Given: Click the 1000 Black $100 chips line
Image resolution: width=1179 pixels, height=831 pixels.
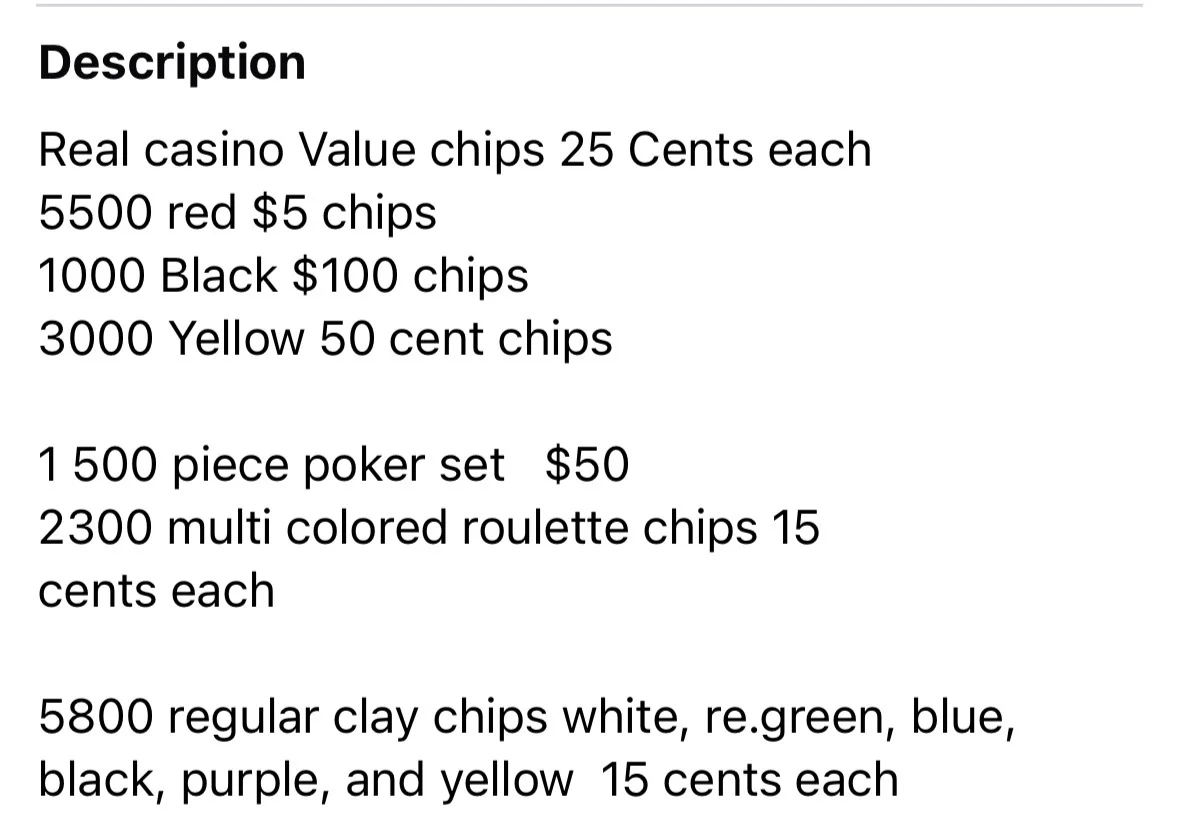Looking at the screenshot, I should coord(283,276).
